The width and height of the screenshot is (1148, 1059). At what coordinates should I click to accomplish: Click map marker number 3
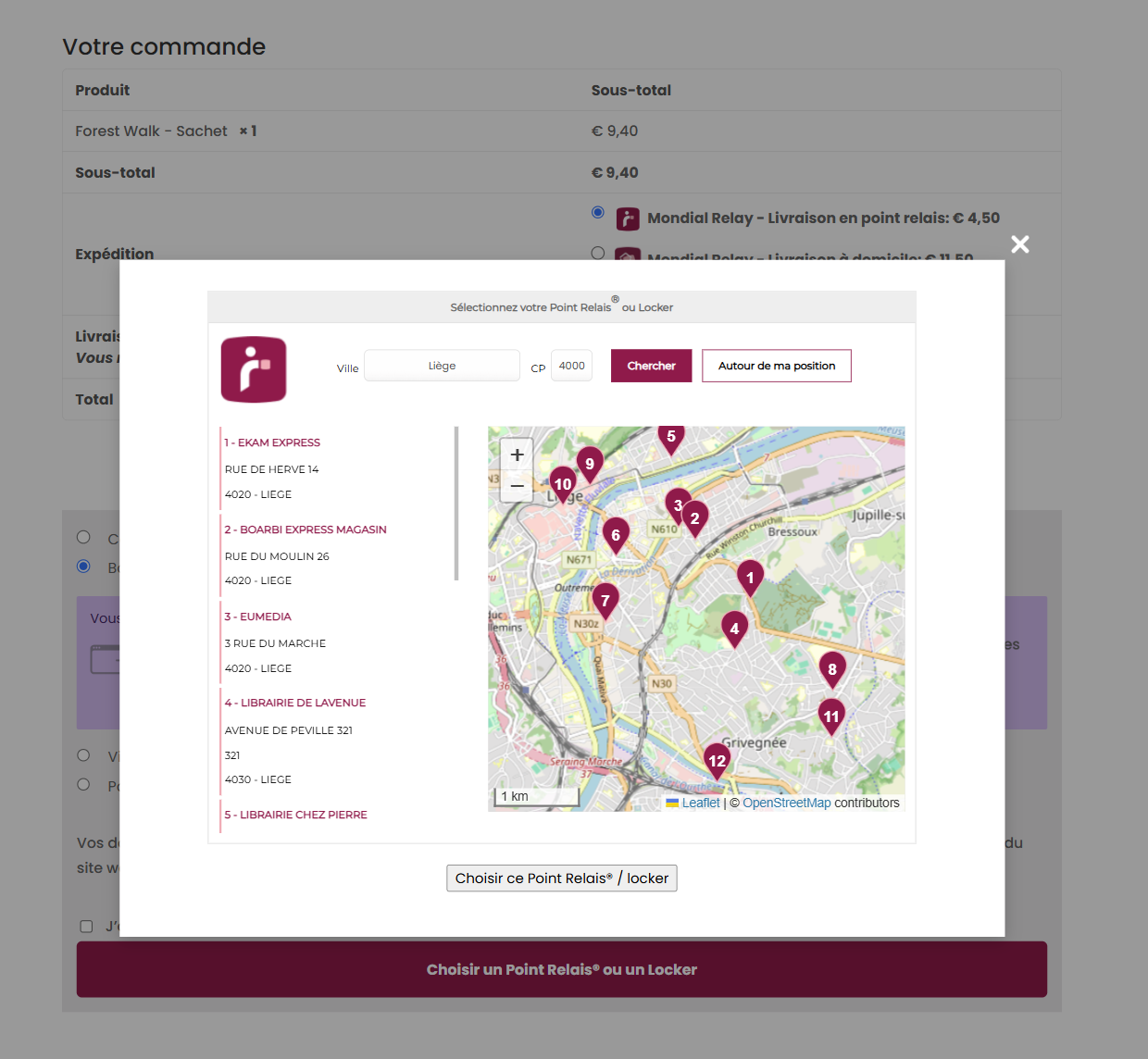pos(676,505)
